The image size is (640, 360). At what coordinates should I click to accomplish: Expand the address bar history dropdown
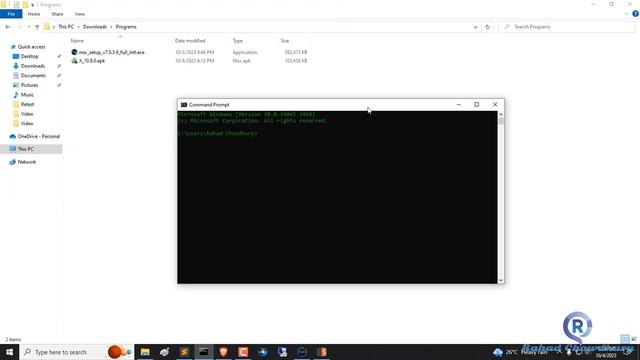[x=475, y=27]
